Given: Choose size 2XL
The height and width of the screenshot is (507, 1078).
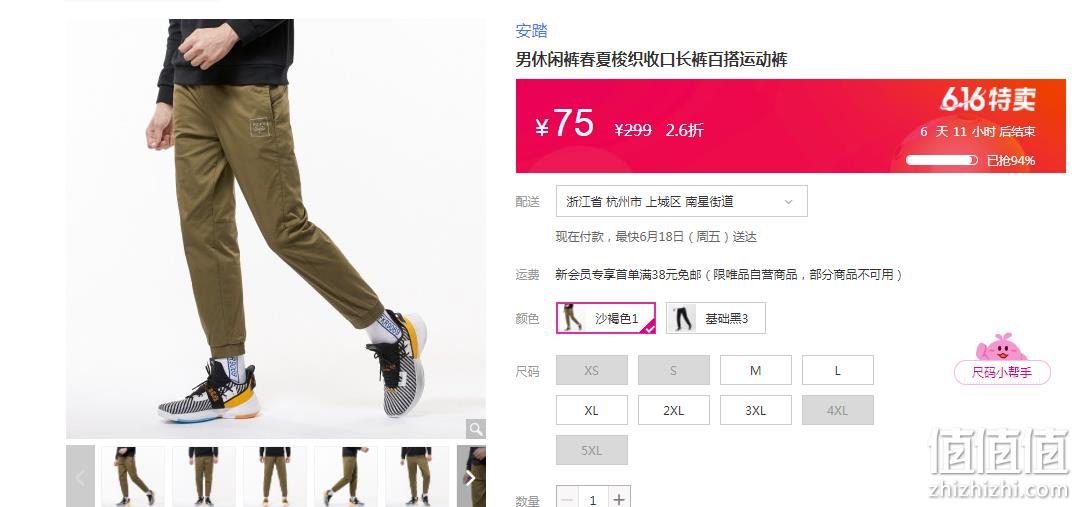Looking at the screenshot, I should pyautogui.click(x=674, y=410).
